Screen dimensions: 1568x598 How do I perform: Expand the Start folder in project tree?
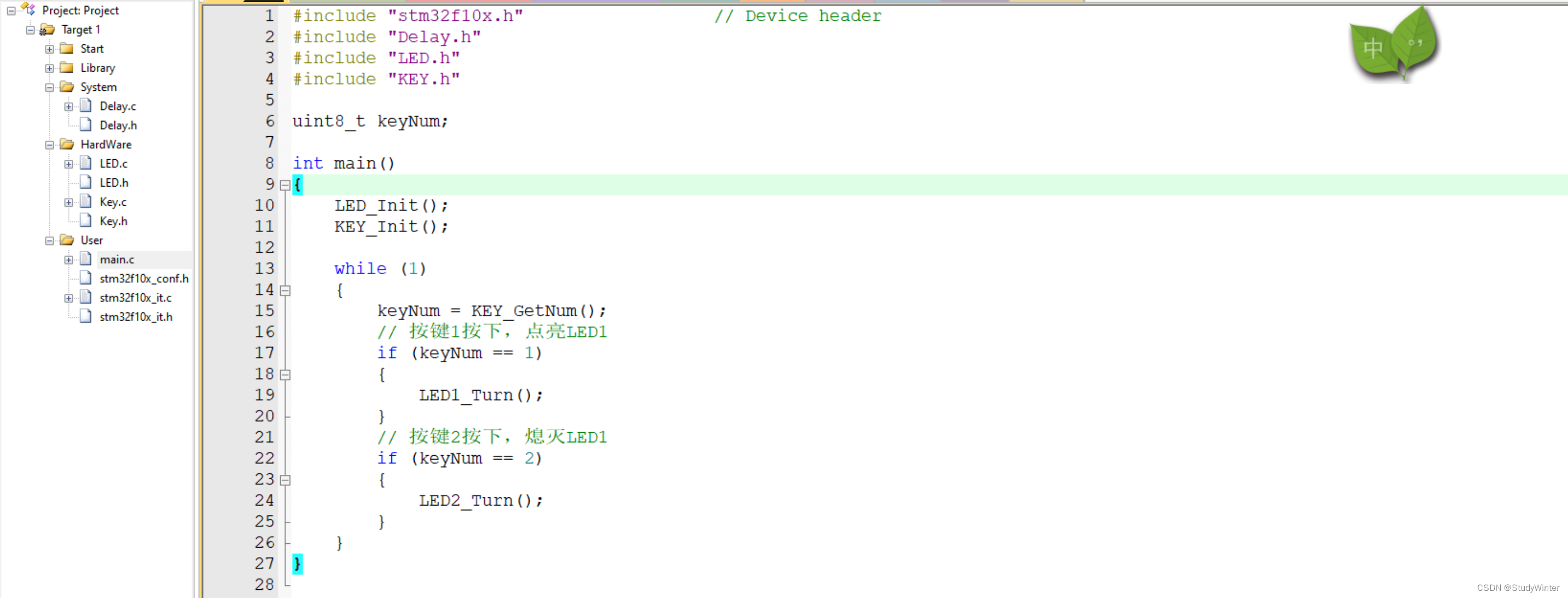[x=49, y=49]
